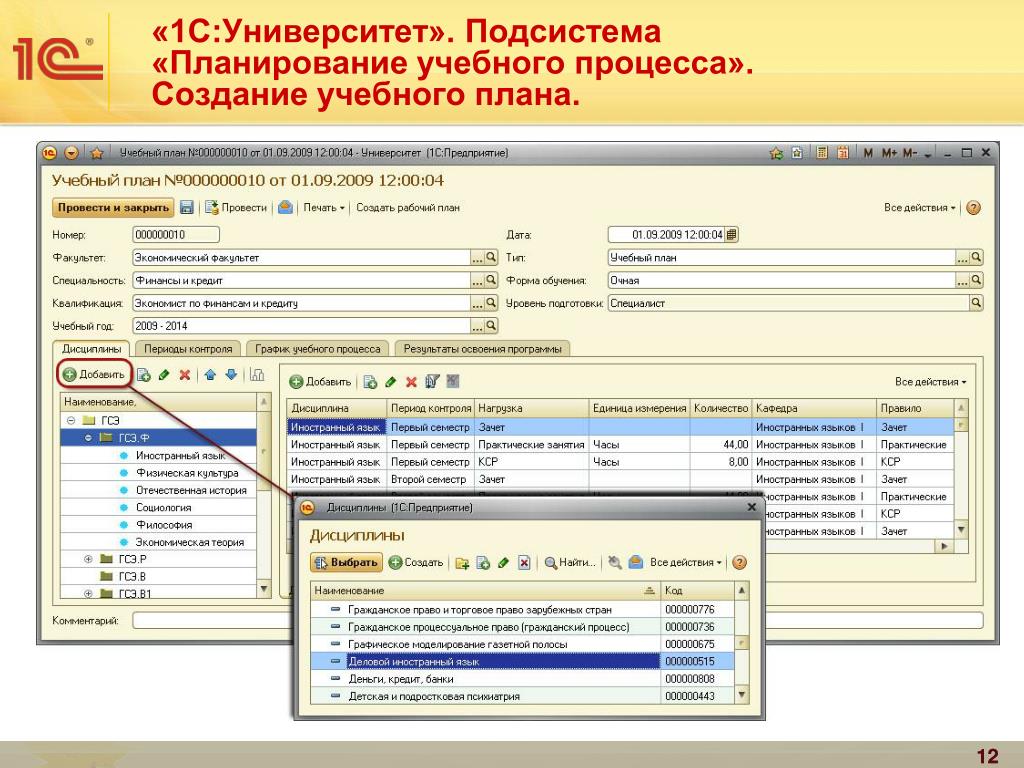The image size is (1024, 768).
Task: Switch to the Периоды контроля tab
Action: (x=188, y=349)
